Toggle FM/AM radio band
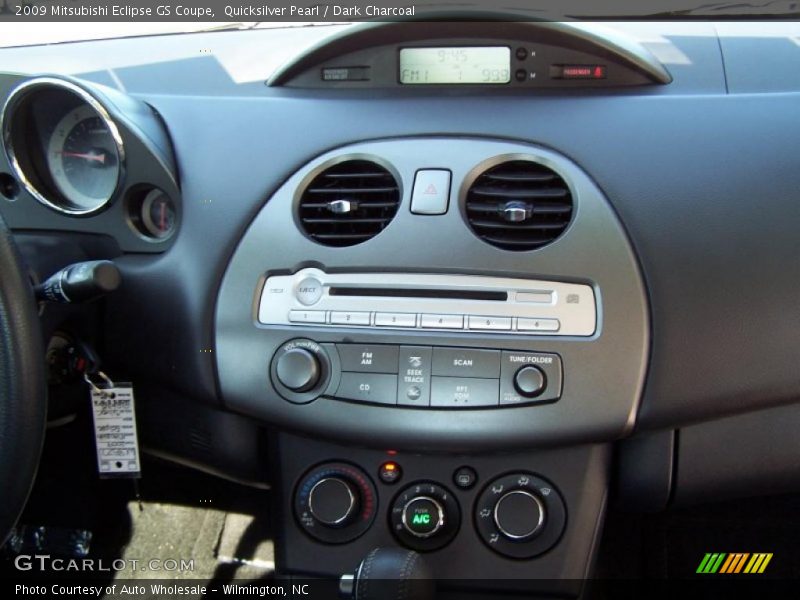Screen dimensions: 800x600 click(x=365, y=360)
